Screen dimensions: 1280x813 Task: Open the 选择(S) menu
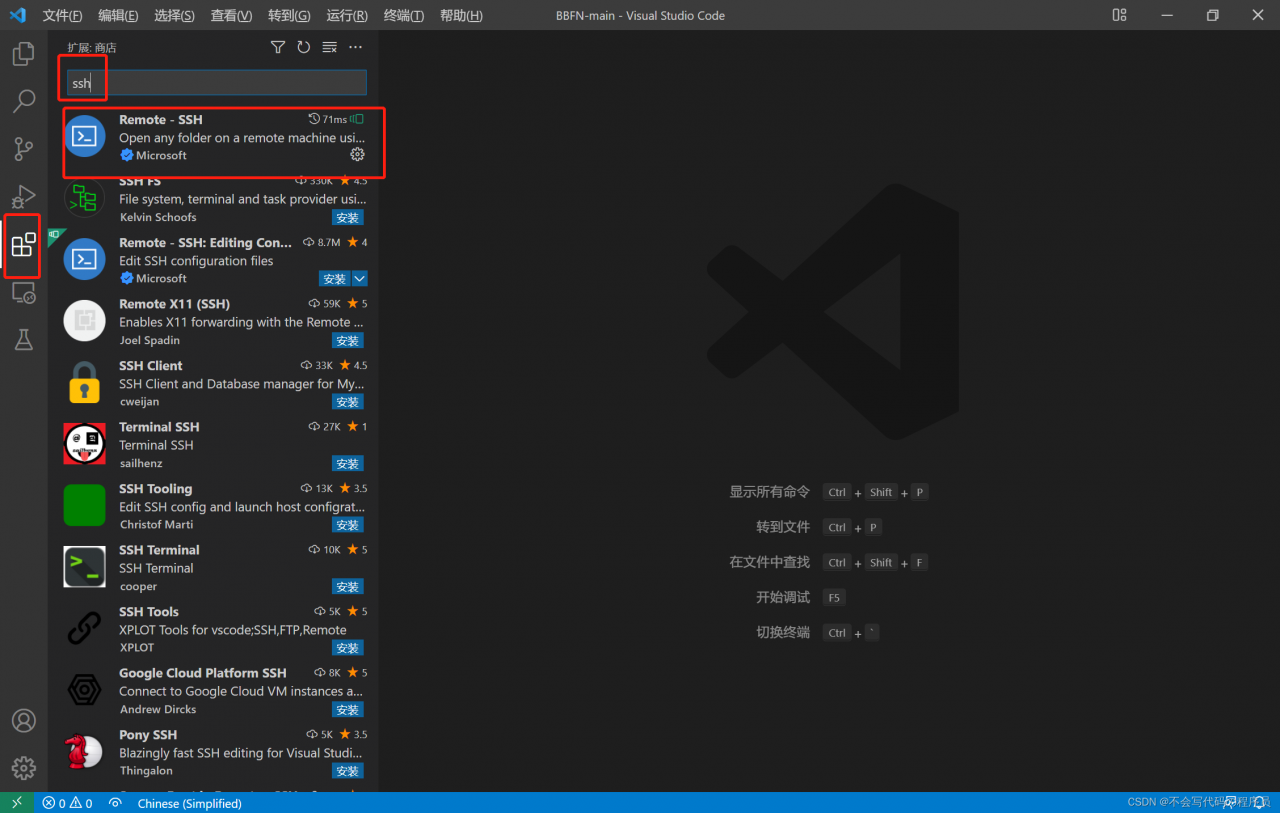(175, 16)
